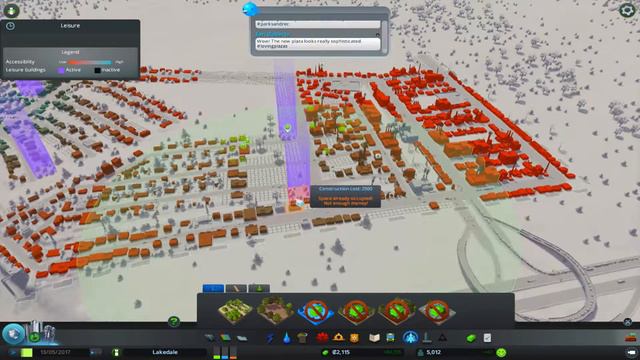Select the Roads tool
This screenshot has height=360, width=640.
pyautogui.click(x=210, y=338)
